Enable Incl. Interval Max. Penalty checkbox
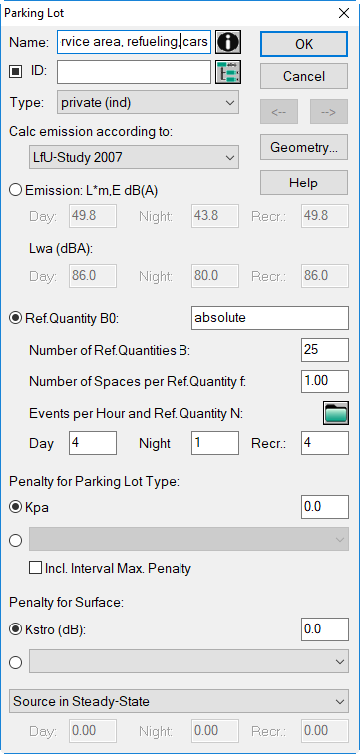360x754 pixels. [35, 568]
